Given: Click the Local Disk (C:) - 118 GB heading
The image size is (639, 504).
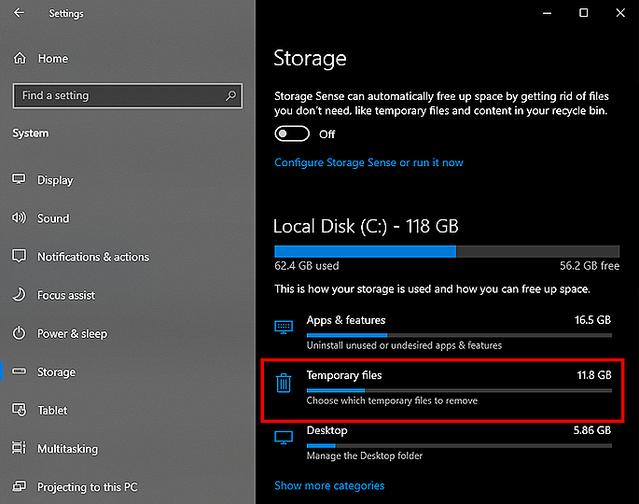Looking at the screenshot, I should [366, 226].
